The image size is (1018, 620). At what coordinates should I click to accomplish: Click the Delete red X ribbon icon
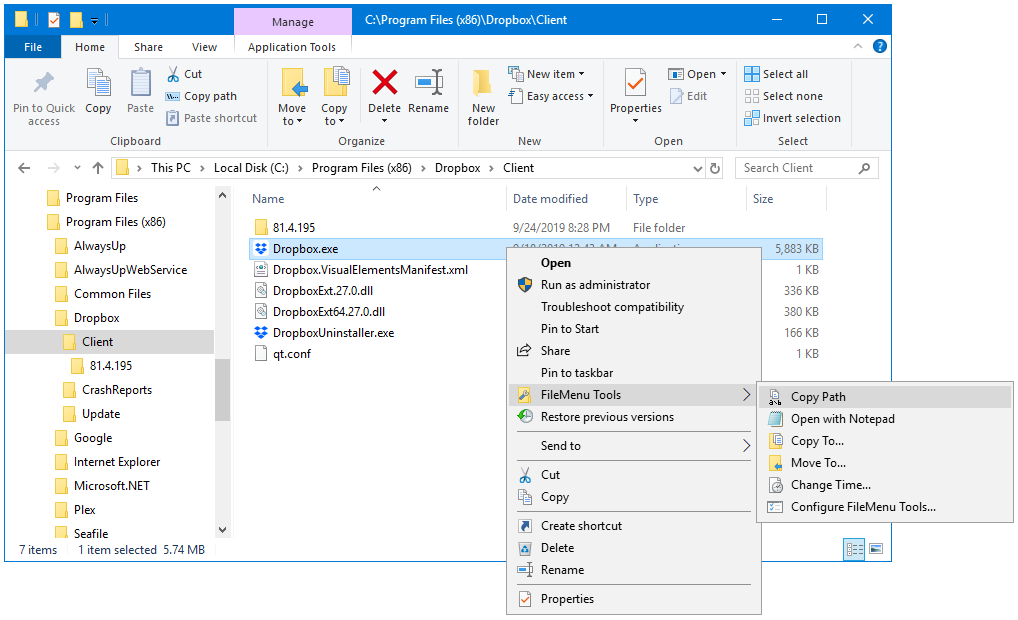tap(384, 84)
